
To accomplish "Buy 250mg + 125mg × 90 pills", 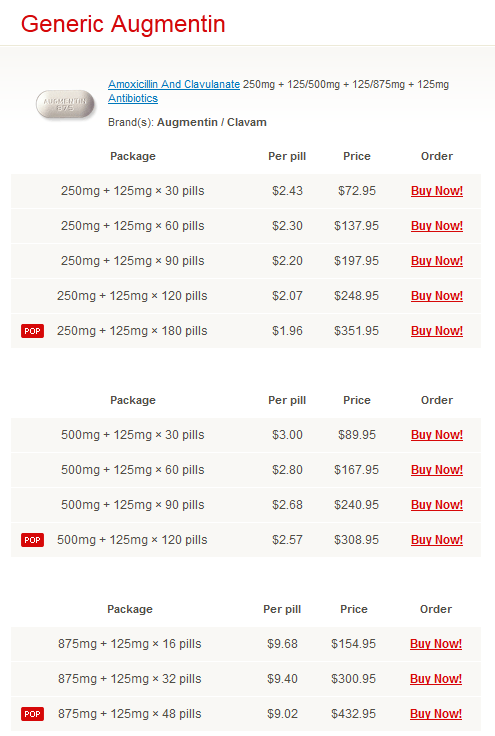I will pos(437,261).
